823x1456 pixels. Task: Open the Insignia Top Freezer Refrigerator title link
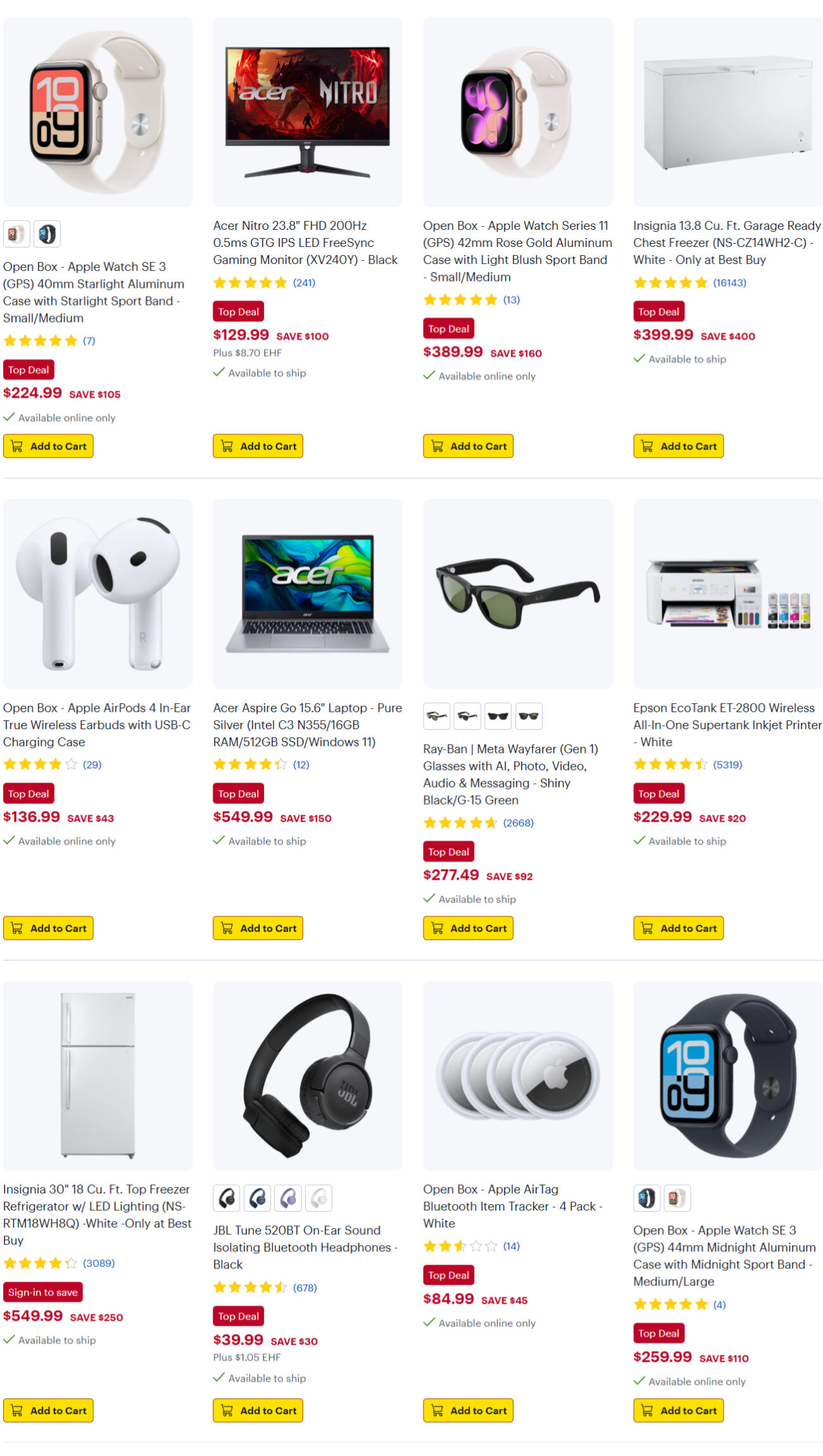97,1215
